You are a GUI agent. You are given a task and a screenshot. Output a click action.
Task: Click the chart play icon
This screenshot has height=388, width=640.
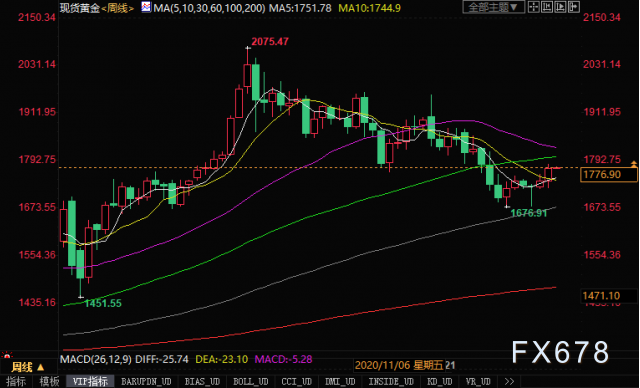[560, 7]
